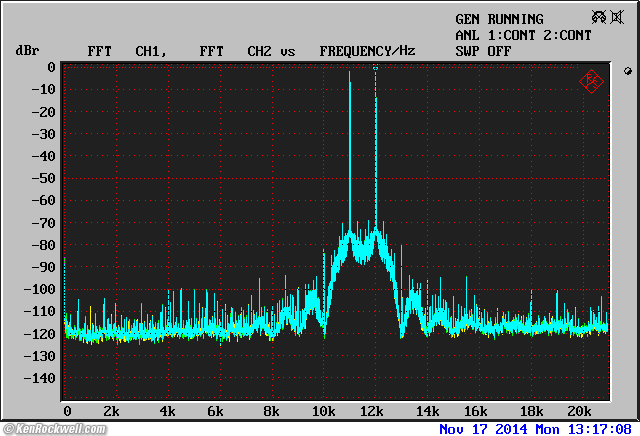Image resolution: width=640 pixels, height=436 pixels.
Task: Click the headphone monitor icon
Action: pos(599,18)
